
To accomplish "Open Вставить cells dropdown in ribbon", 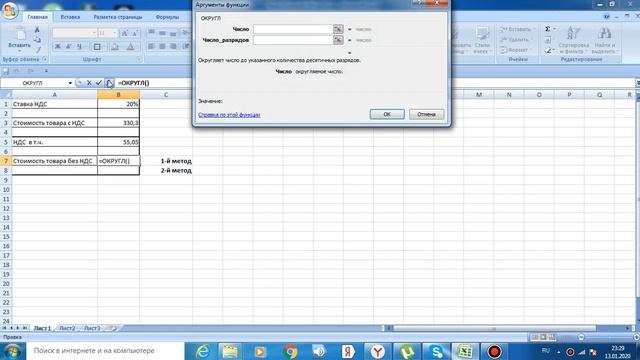I will [517, 29].
